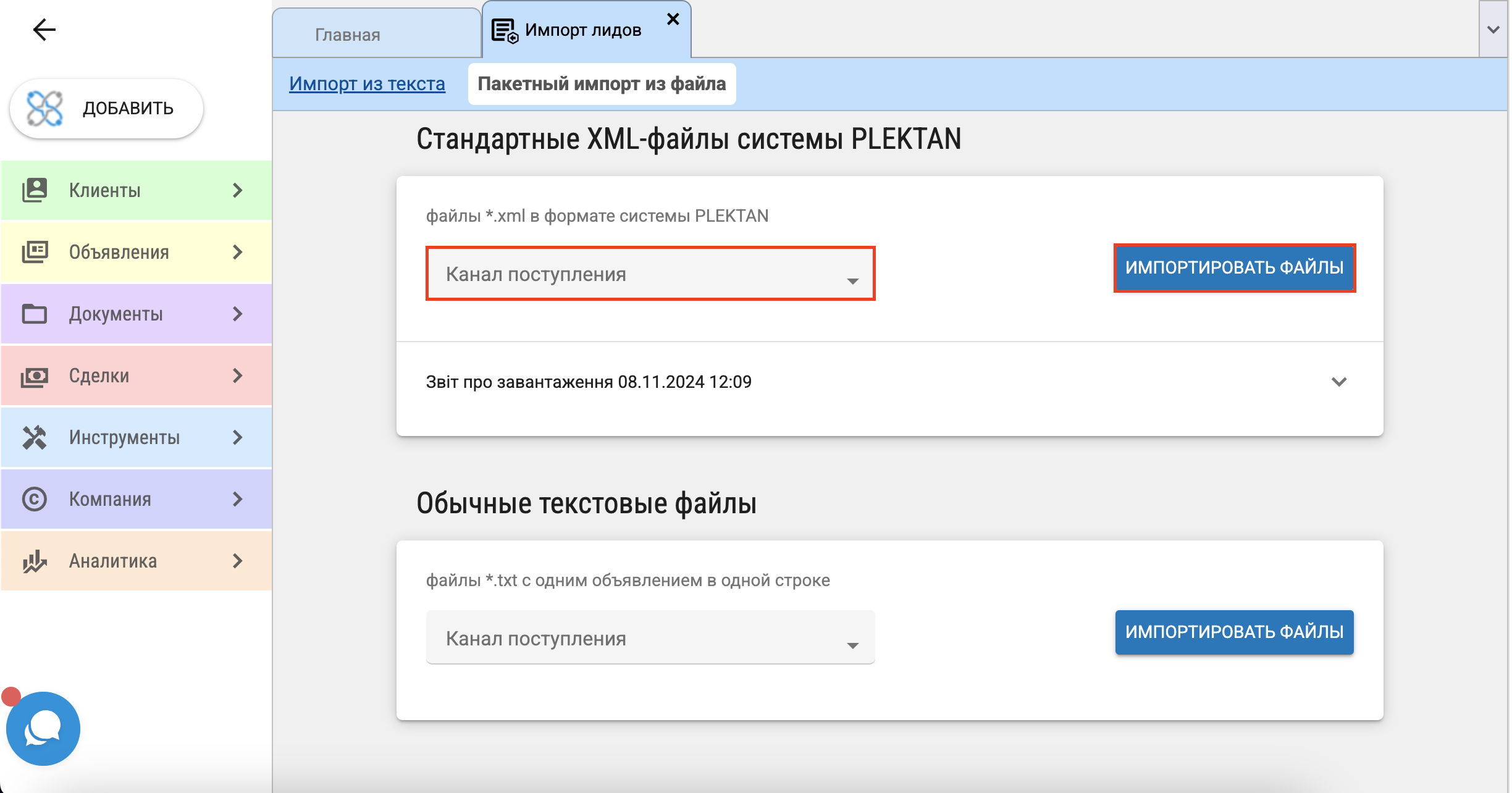Open the tab list dropdown arrow
The height and width of the screenshot is (793, 1512).
(x=1493, y=30)
